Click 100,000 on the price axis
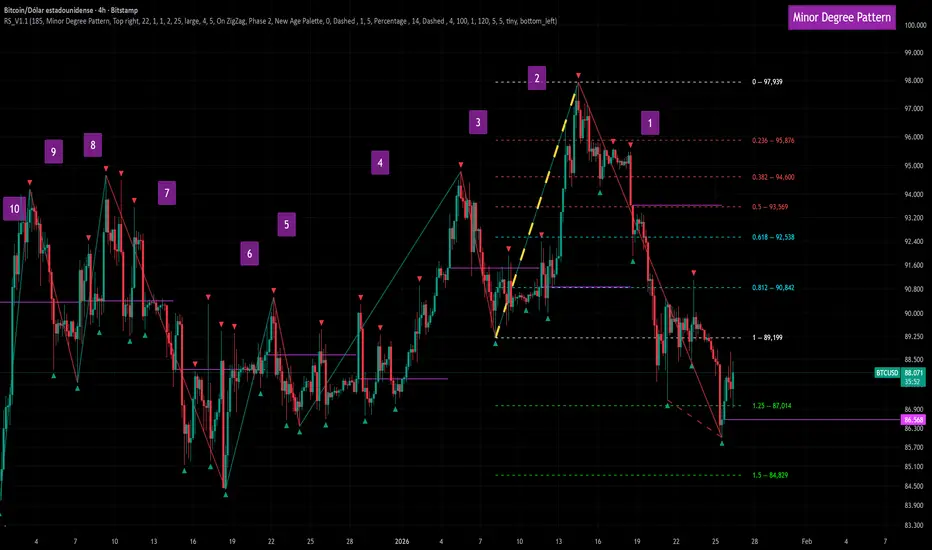Image resolution: width=932 pixels, height=550 pixels. [915, 26]
